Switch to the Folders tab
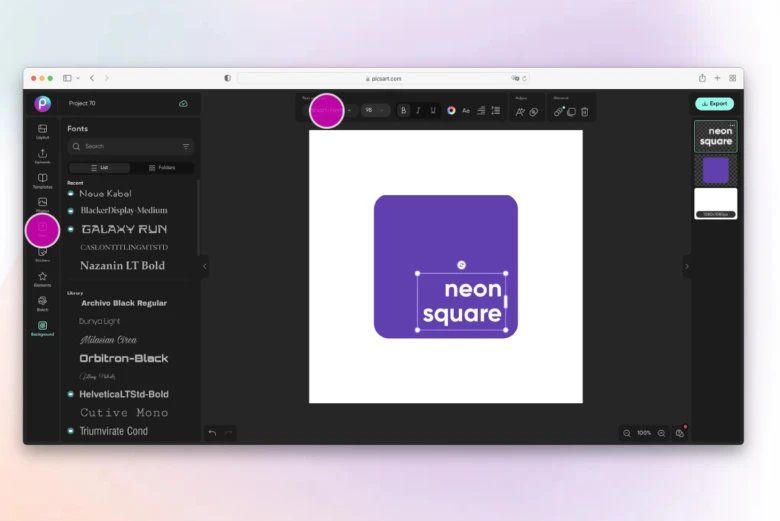 click(160, 168)
